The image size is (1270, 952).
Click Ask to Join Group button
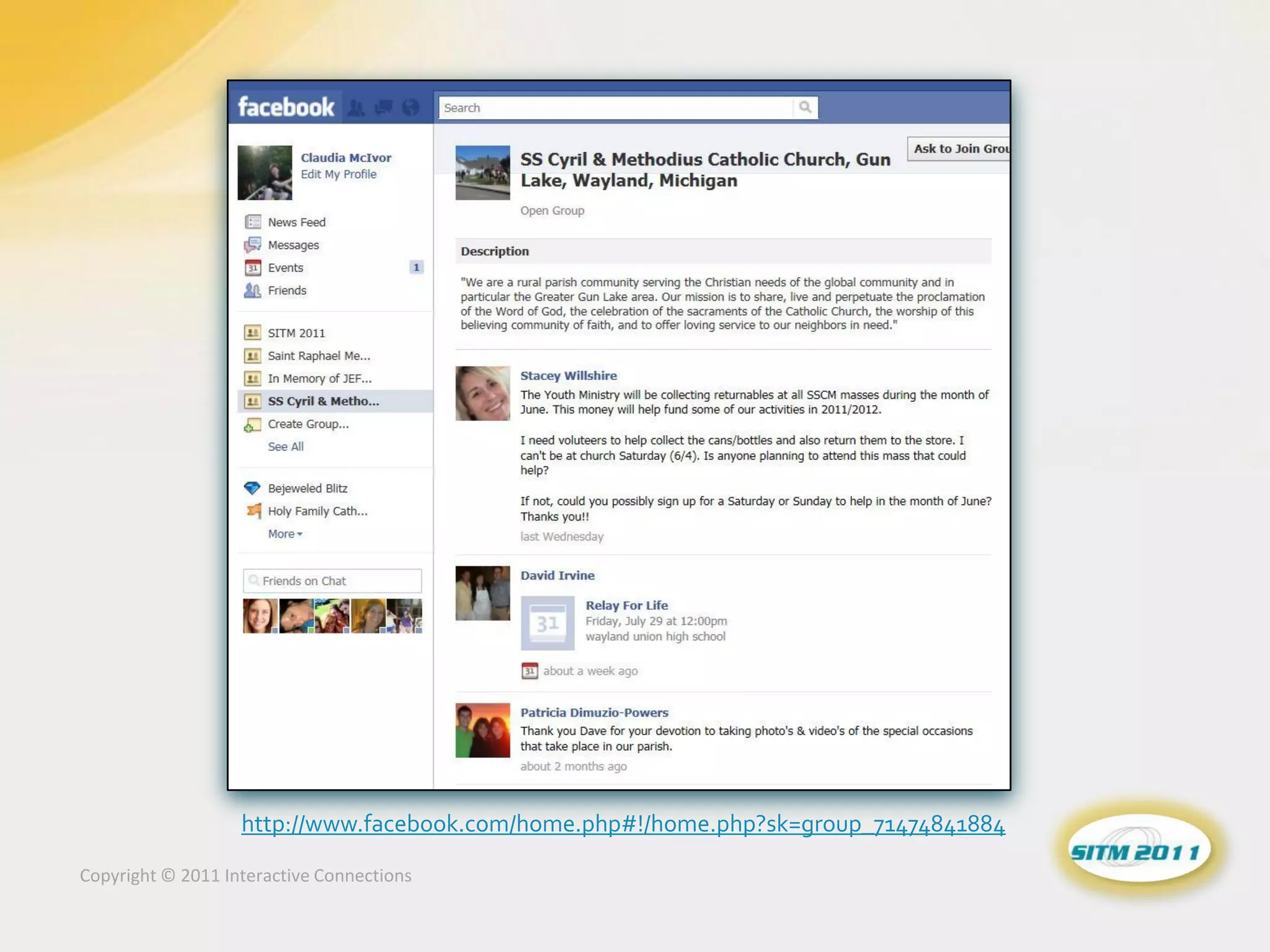(959, 149)
